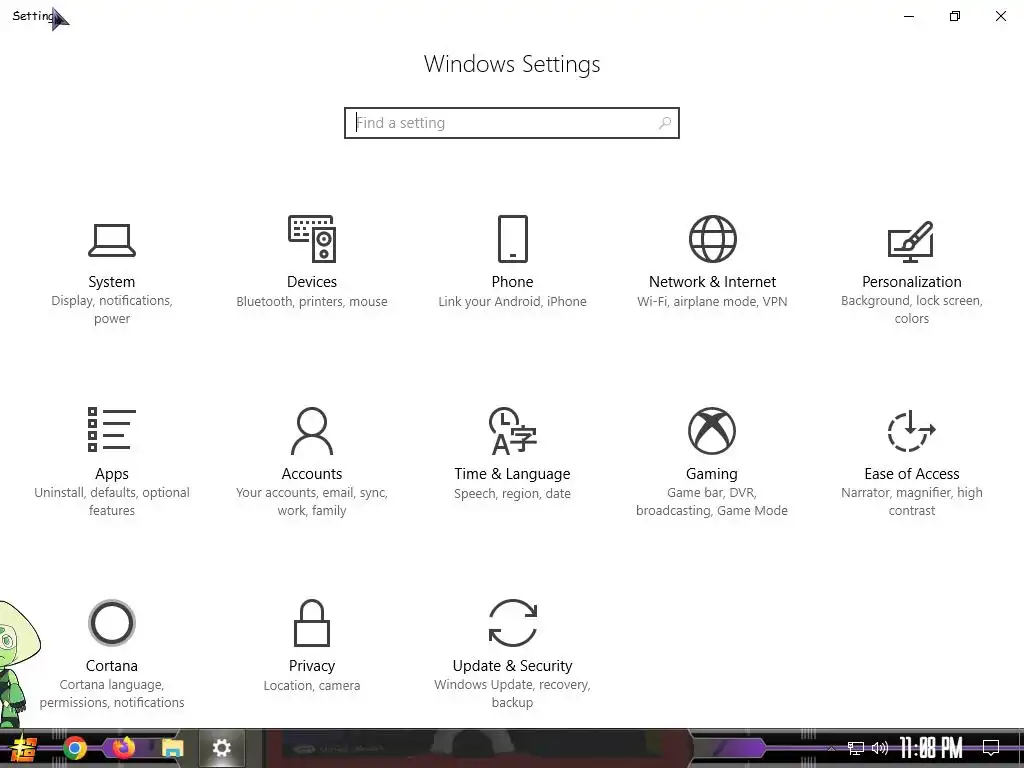Open Accounts person icon

pyautogui.click(x=312, y=431)
